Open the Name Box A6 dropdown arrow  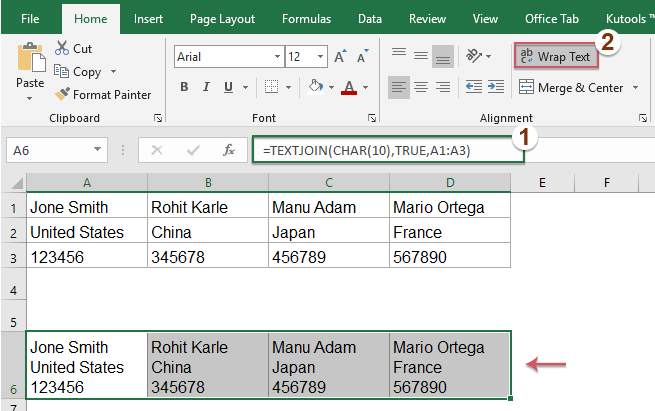(x=97, y=149)
